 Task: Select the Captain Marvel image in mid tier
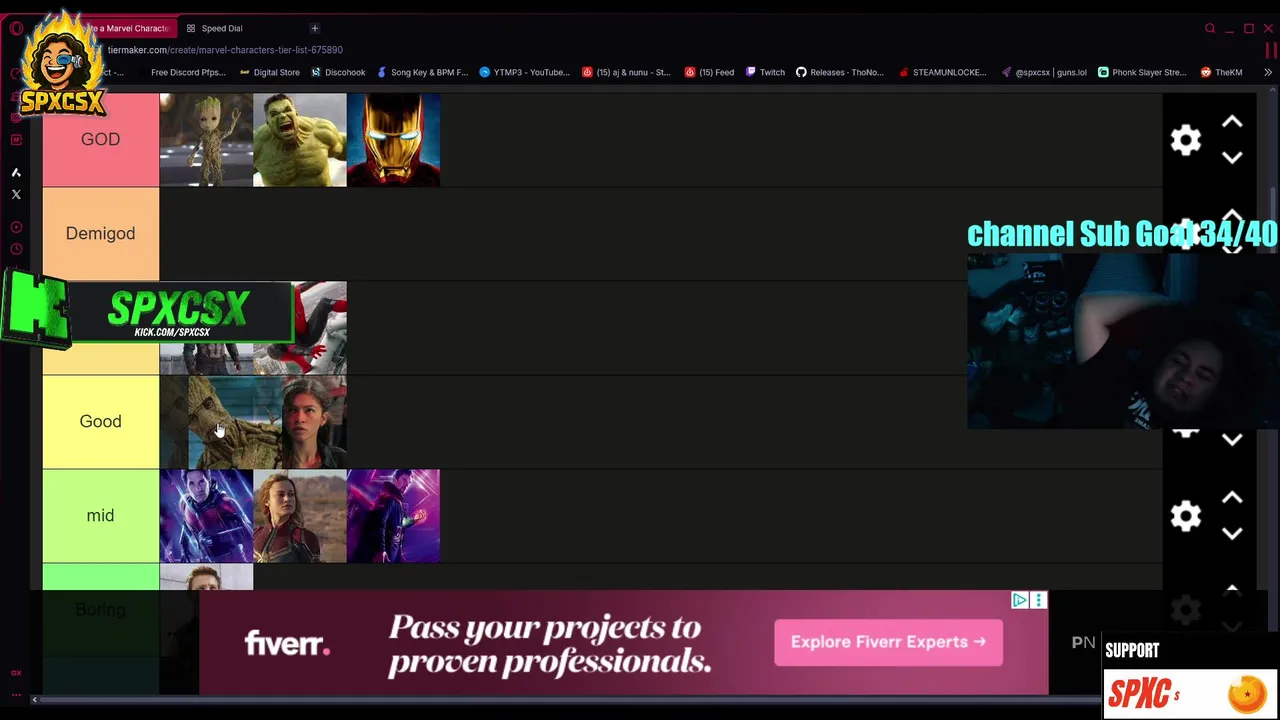point(300,516)
